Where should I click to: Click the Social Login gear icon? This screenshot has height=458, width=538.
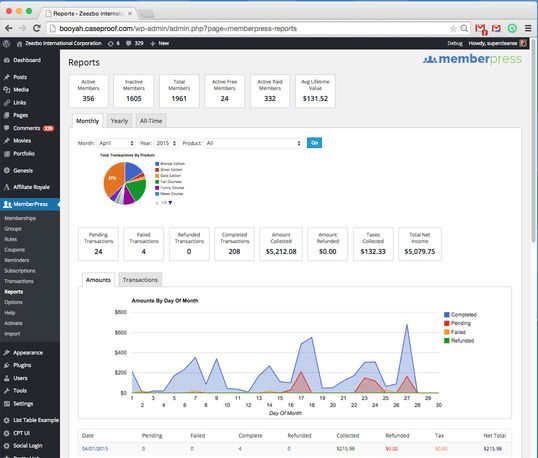[x=7, y=446]
